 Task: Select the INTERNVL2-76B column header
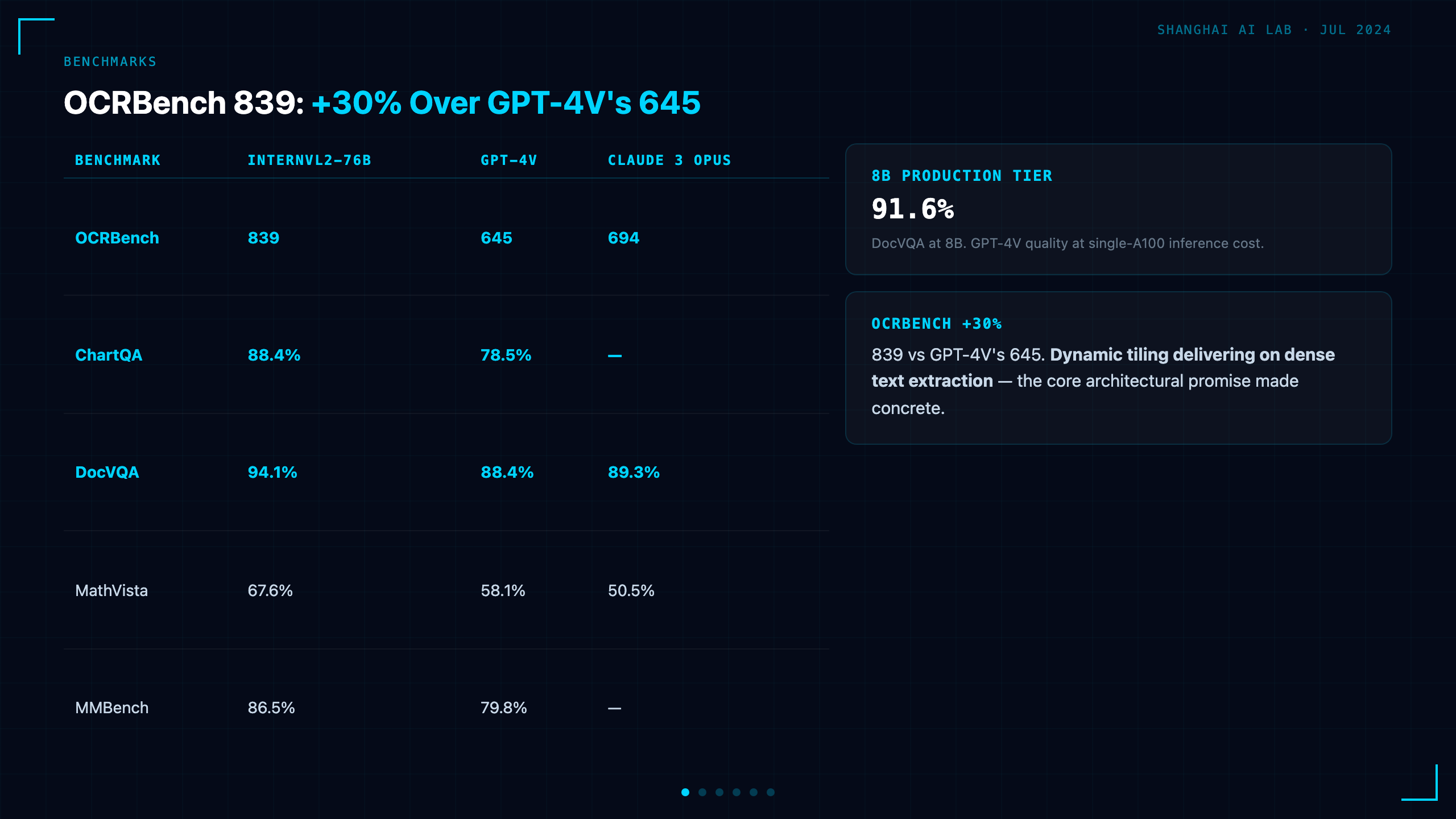pyautogui.click(x=309, y=160)
